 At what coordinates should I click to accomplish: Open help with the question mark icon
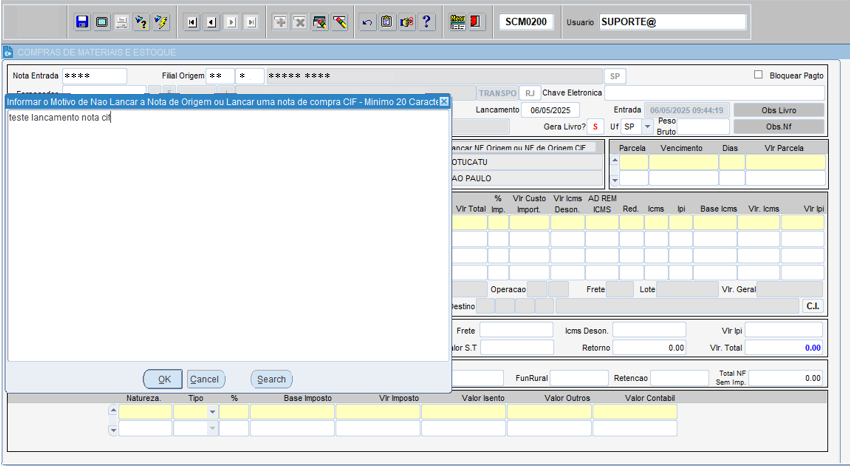point(426,21)
